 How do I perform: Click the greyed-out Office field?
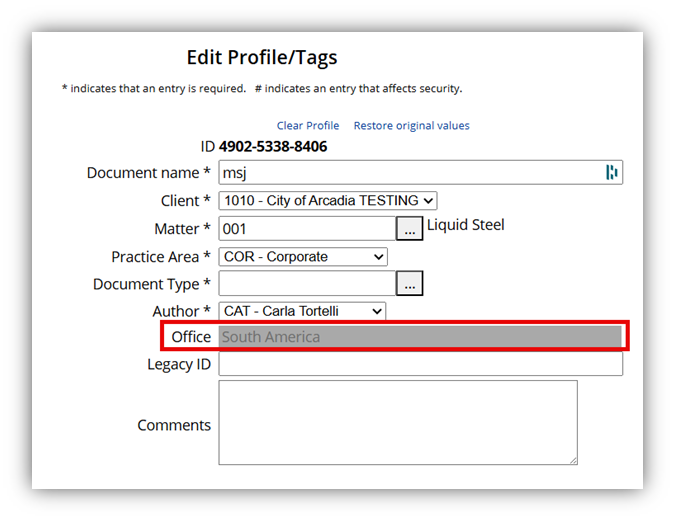pyautogui.click(x=420, y=337)
